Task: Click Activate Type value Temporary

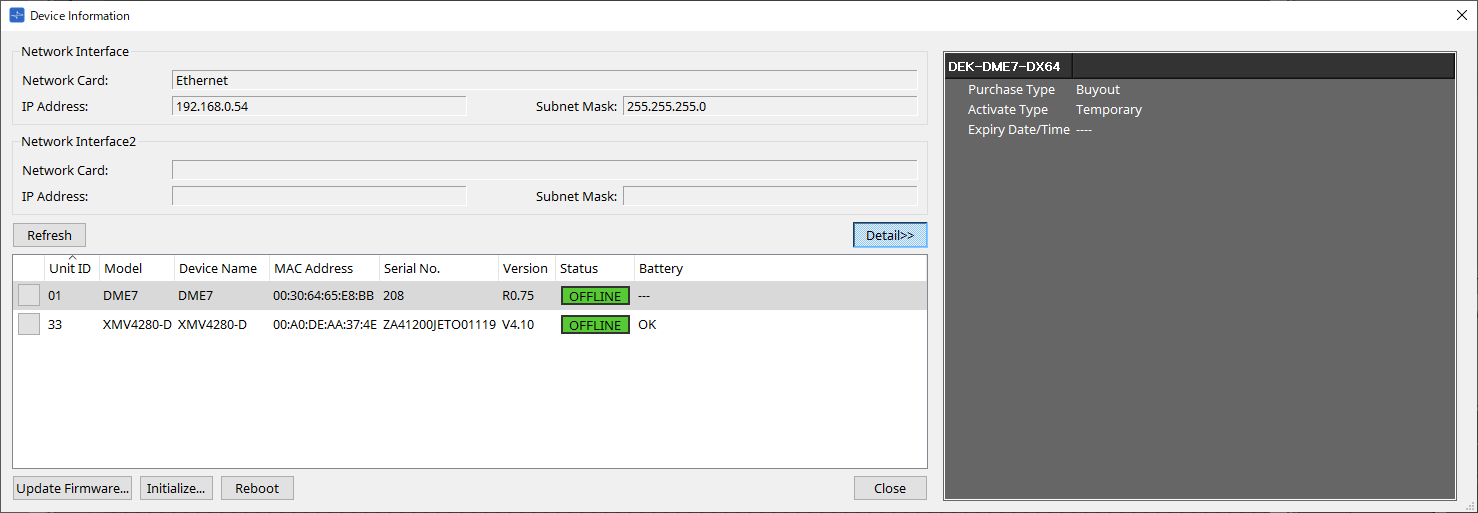Action: tap(1109, 110)
